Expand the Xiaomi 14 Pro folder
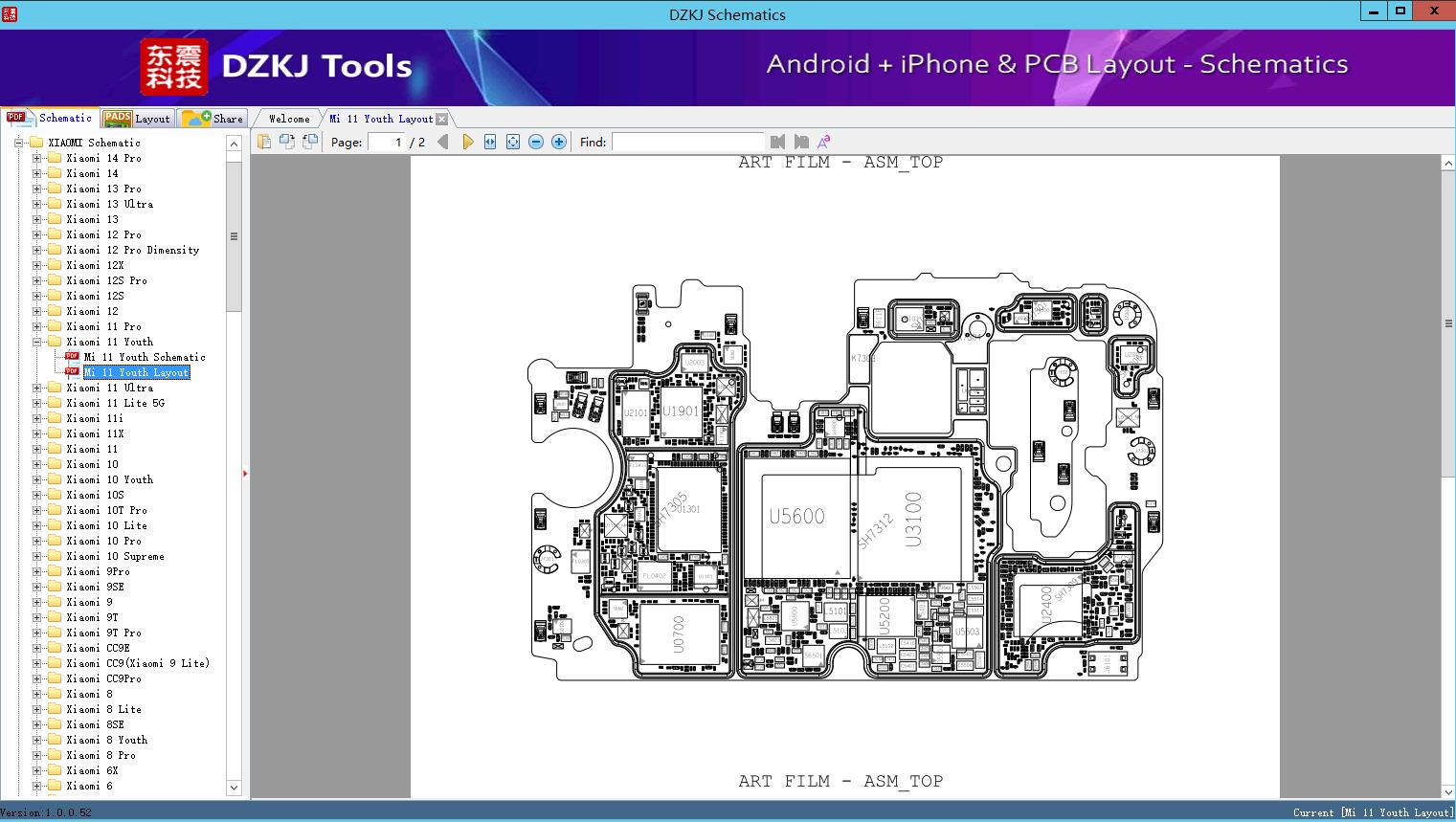Image resolution: width=1456 pixels, height=822 pixels. [36, 158]
